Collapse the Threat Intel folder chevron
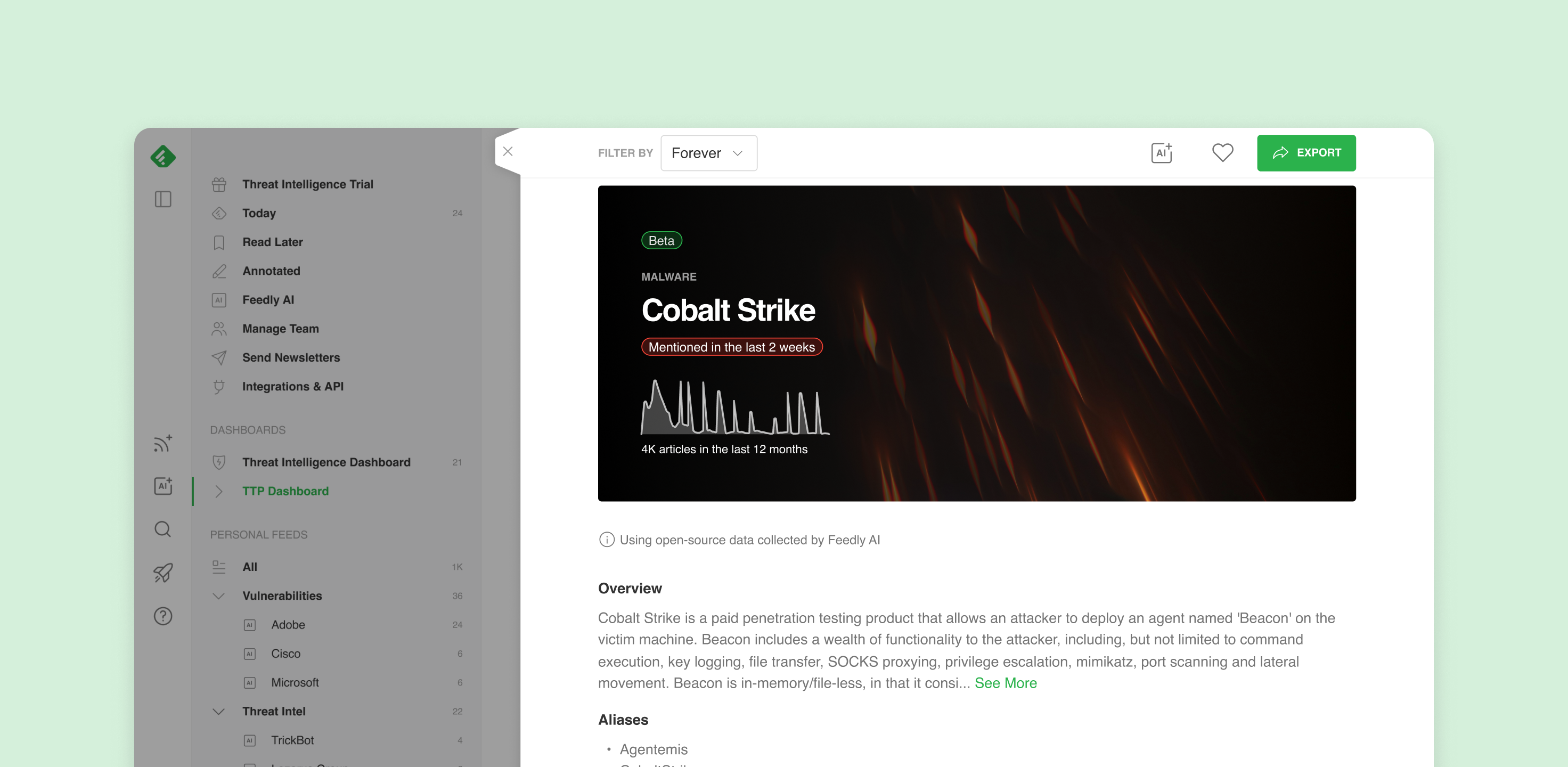Screen dimensions: 1568x767 [219, 712]
